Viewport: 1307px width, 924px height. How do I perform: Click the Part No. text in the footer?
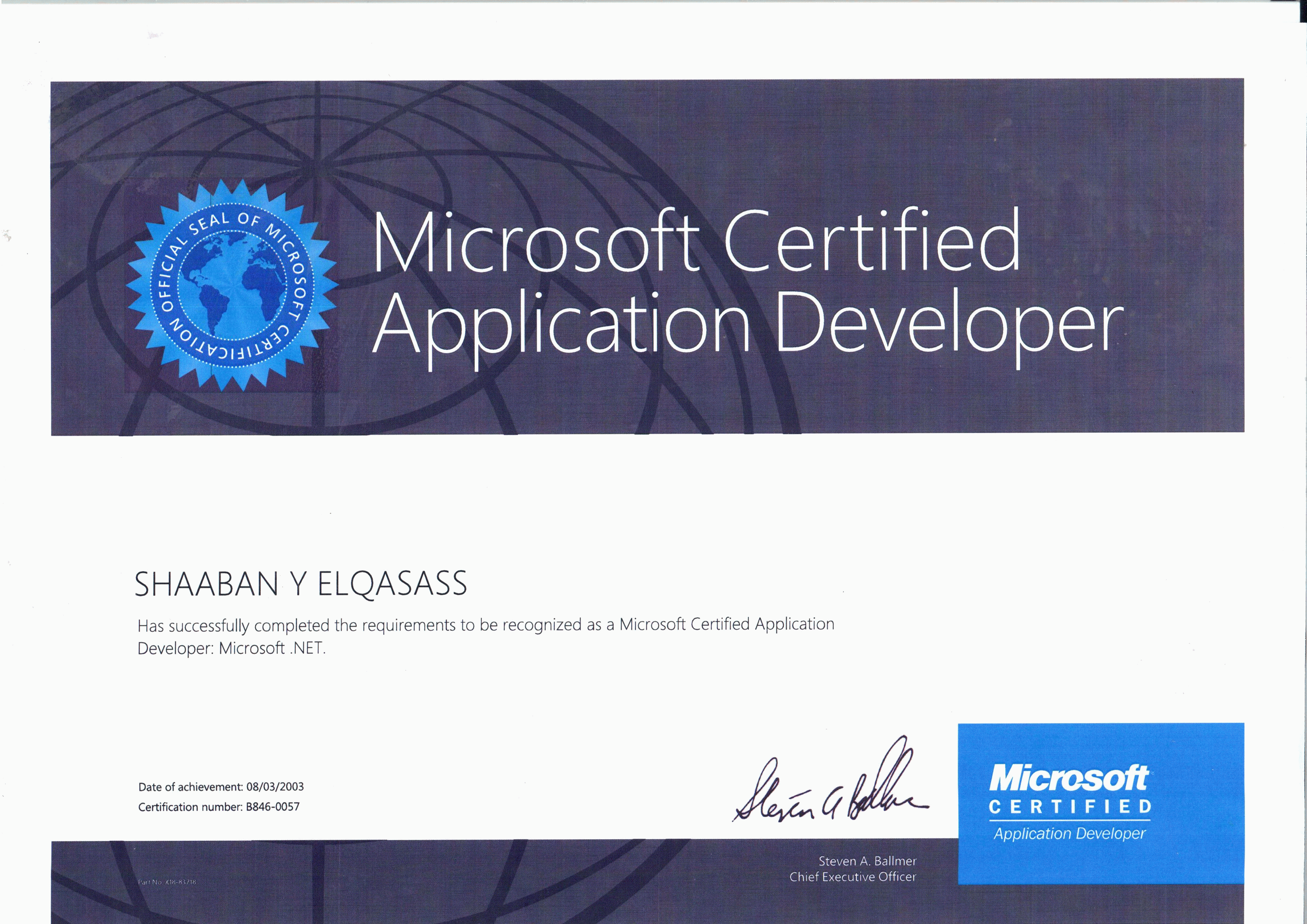pyautogui.click(x=167, y=882)
